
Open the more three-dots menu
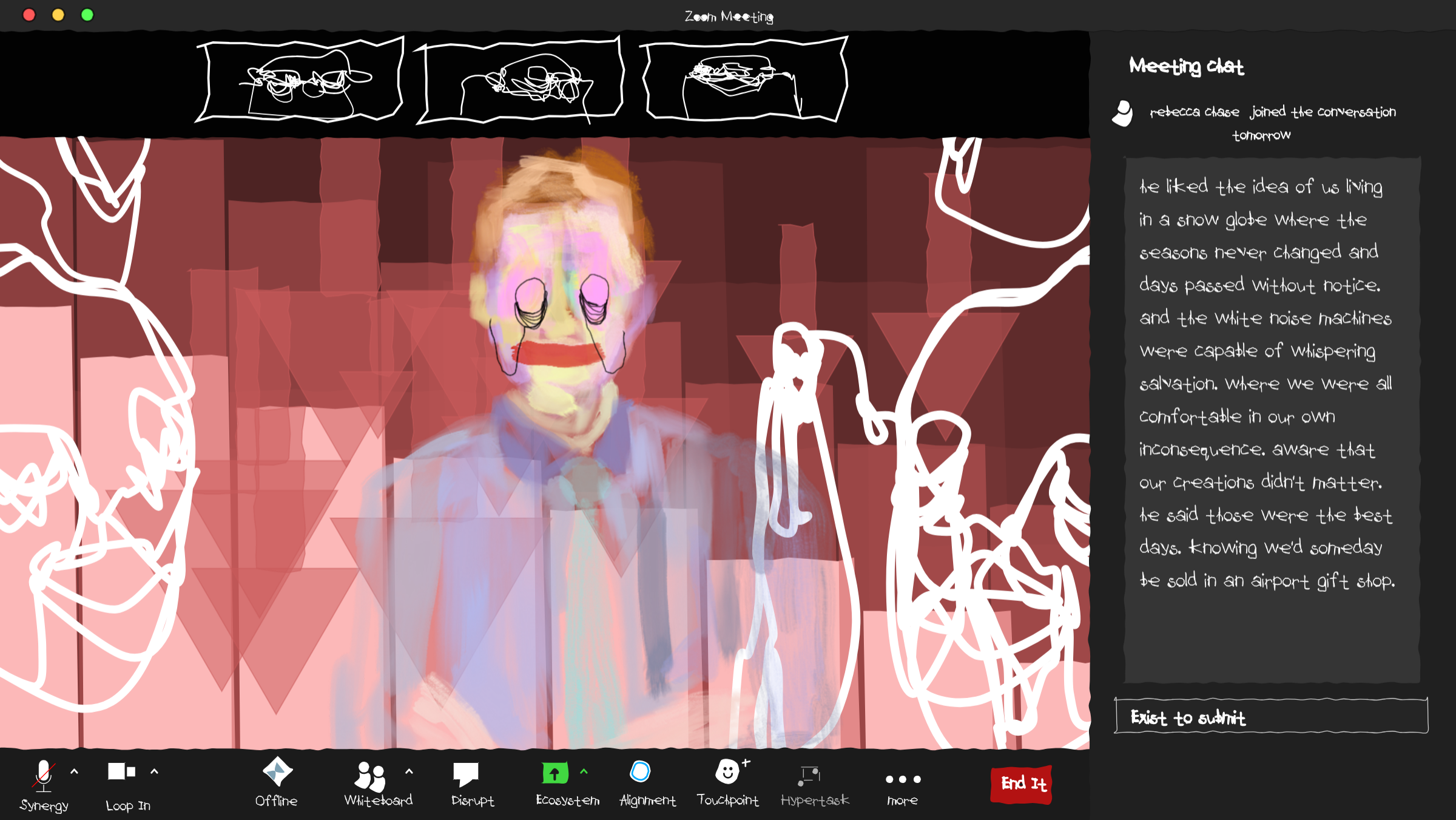coord(903,779)
